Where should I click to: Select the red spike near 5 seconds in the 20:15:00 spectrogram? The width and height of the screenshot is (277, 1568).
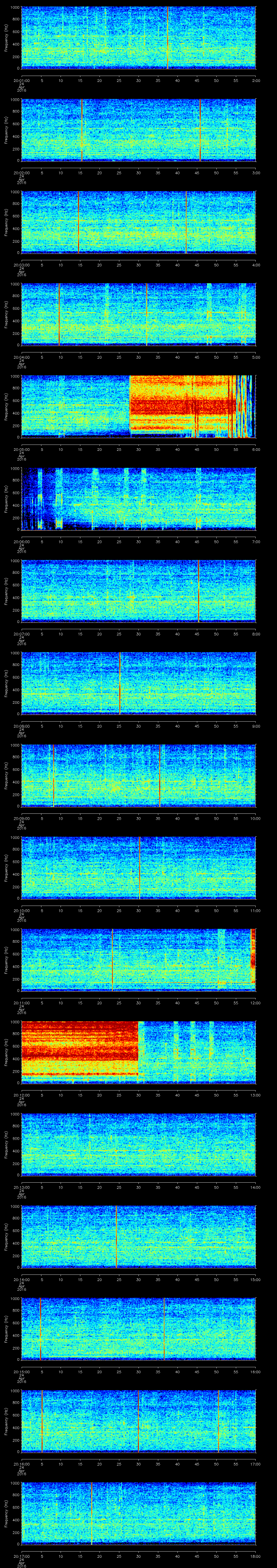point(40,1329)
